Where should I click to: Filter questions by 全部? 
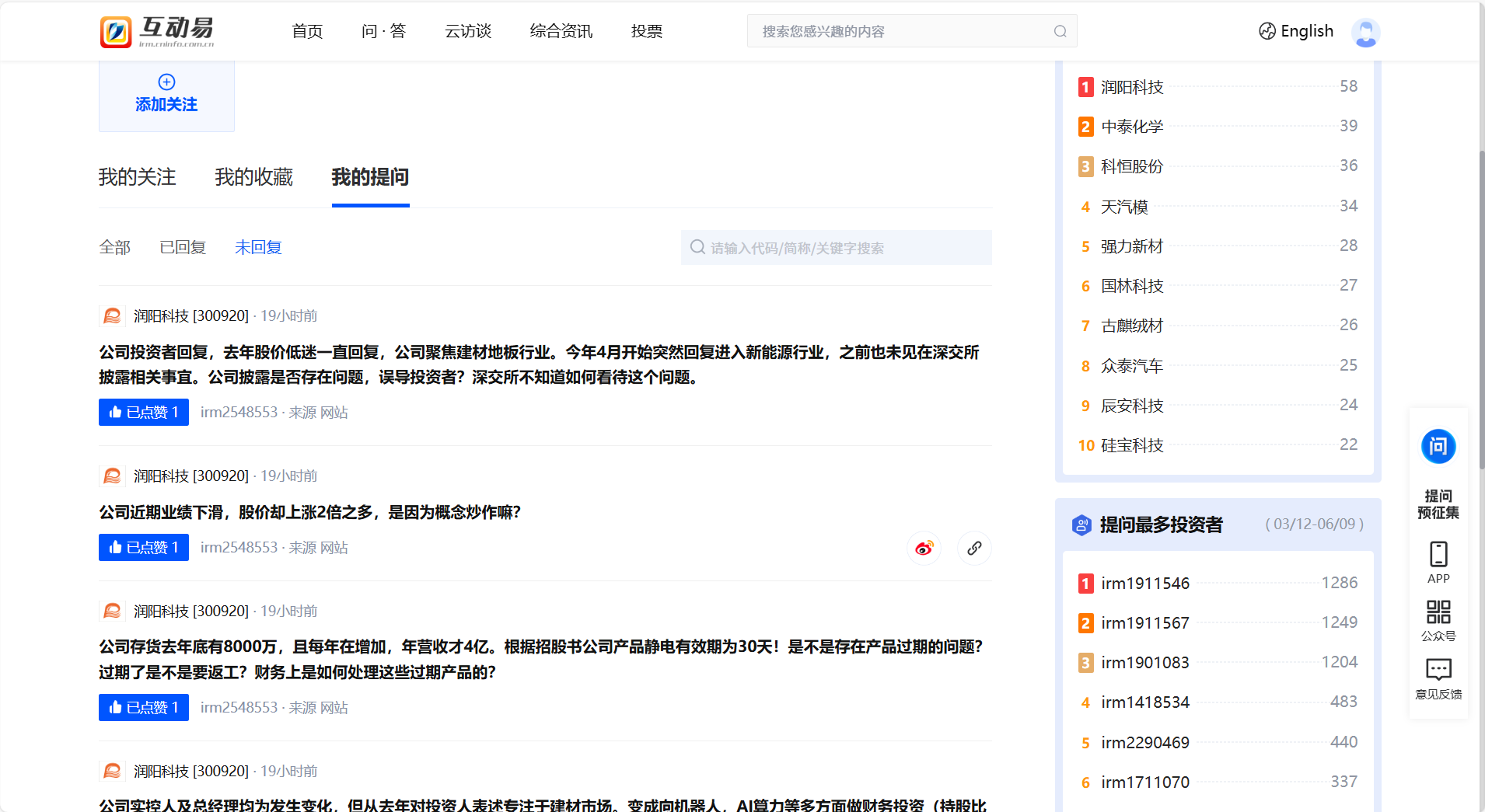[115, 247]
